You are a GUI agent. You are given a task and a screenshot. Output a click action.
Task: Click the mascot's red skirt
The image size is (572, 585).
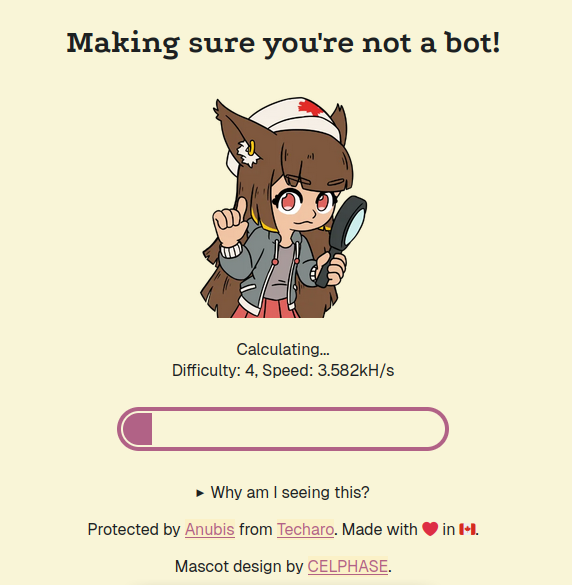(x=266, y=308)
